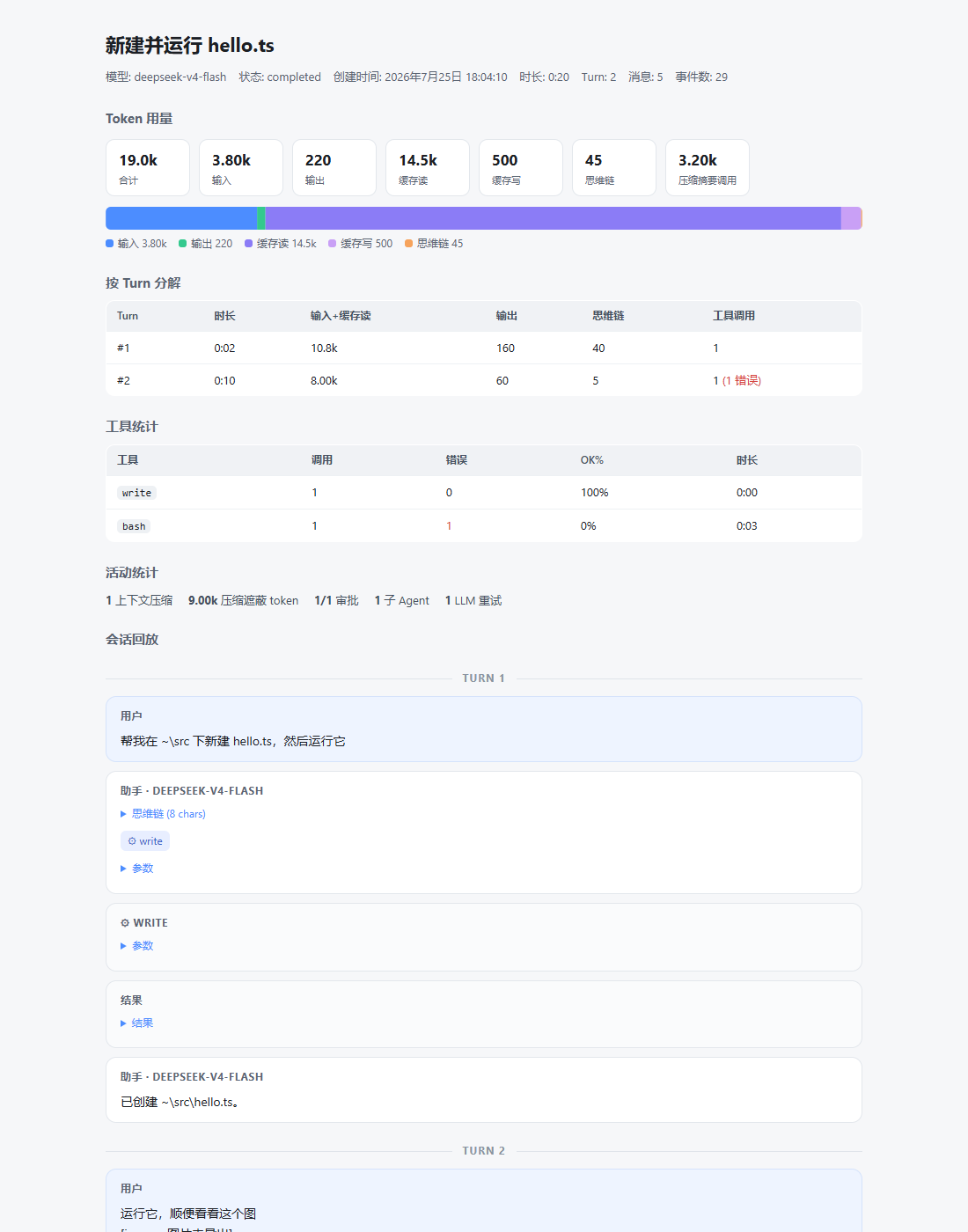Click Turn #1 row in turn table

click(x=484, y=348)
